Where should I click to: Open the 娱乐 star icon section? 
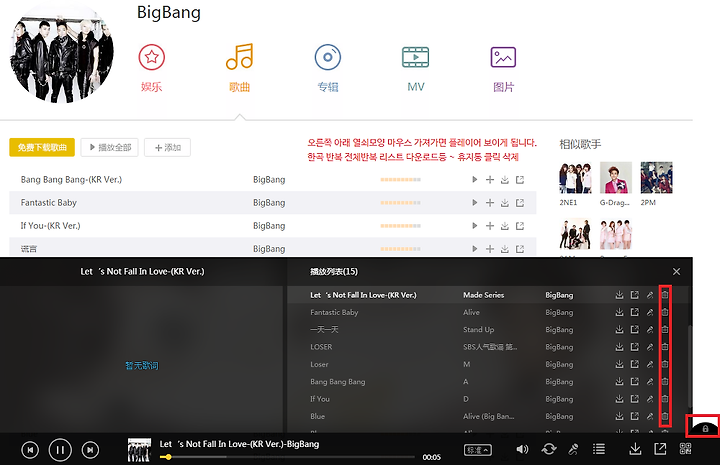point(152,68)
